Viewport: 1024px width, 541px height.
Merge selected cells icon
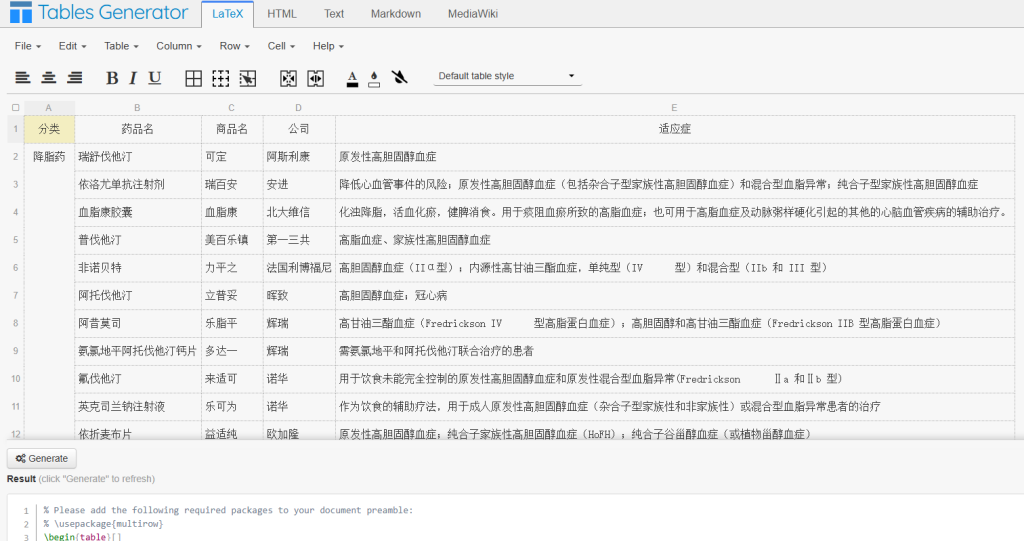[x=288, y=78]
